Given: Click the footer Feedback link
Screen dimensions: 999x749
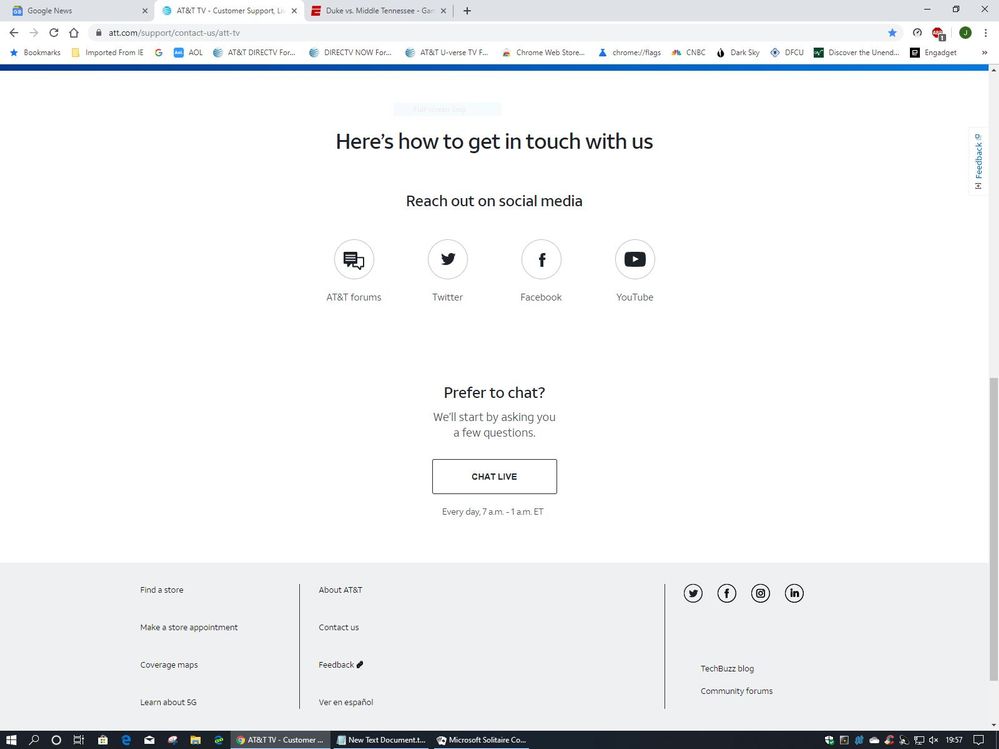Looking at the screenshot, I should [x=340, y=665].
